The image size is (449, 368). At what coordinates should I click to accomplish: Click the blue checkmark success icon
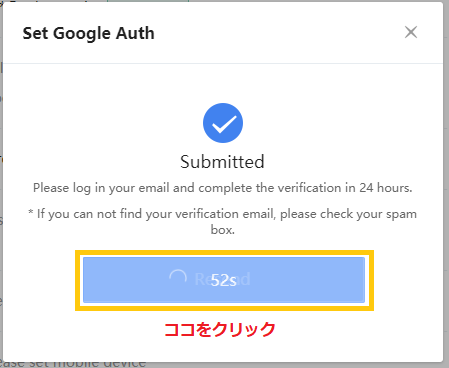[223, 123]
